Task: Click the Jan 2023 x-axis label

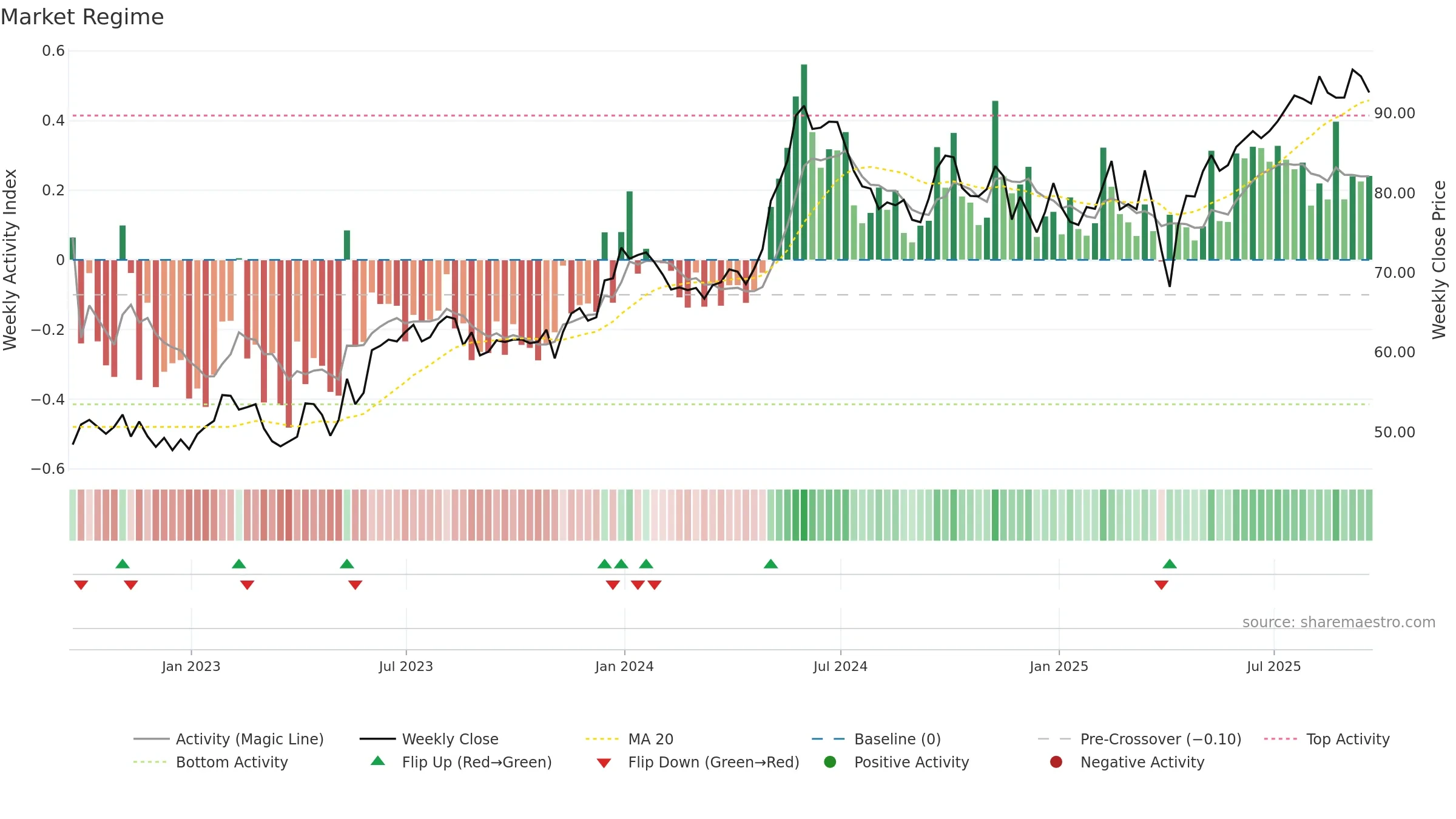Action: (x=191, y=666)
